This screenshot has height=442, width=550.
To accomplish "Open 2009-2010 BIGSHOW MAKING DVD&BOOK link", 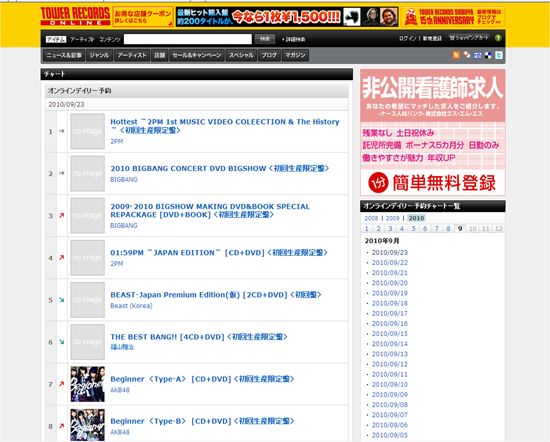I will pos(210,210).
